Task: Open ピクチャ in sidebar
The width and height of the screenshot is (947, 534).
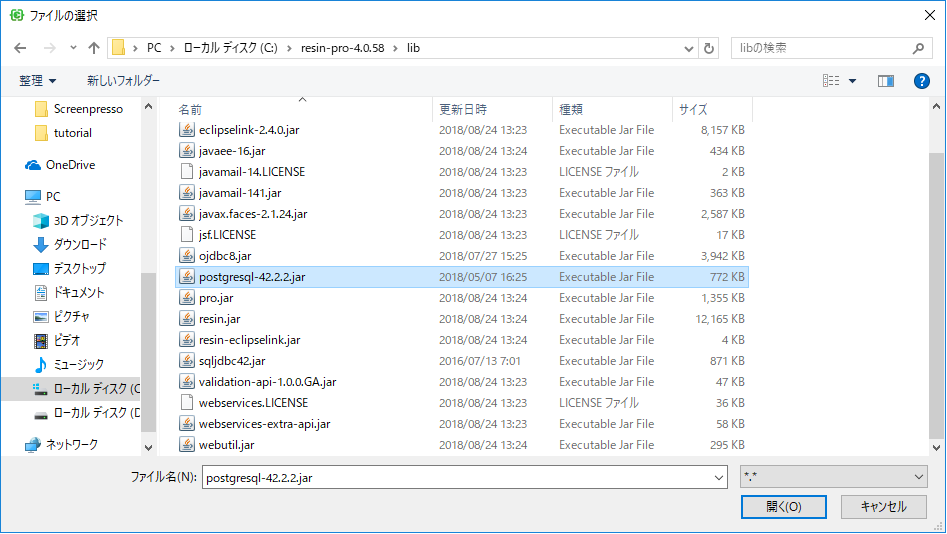Action: (x=62, y=317)
